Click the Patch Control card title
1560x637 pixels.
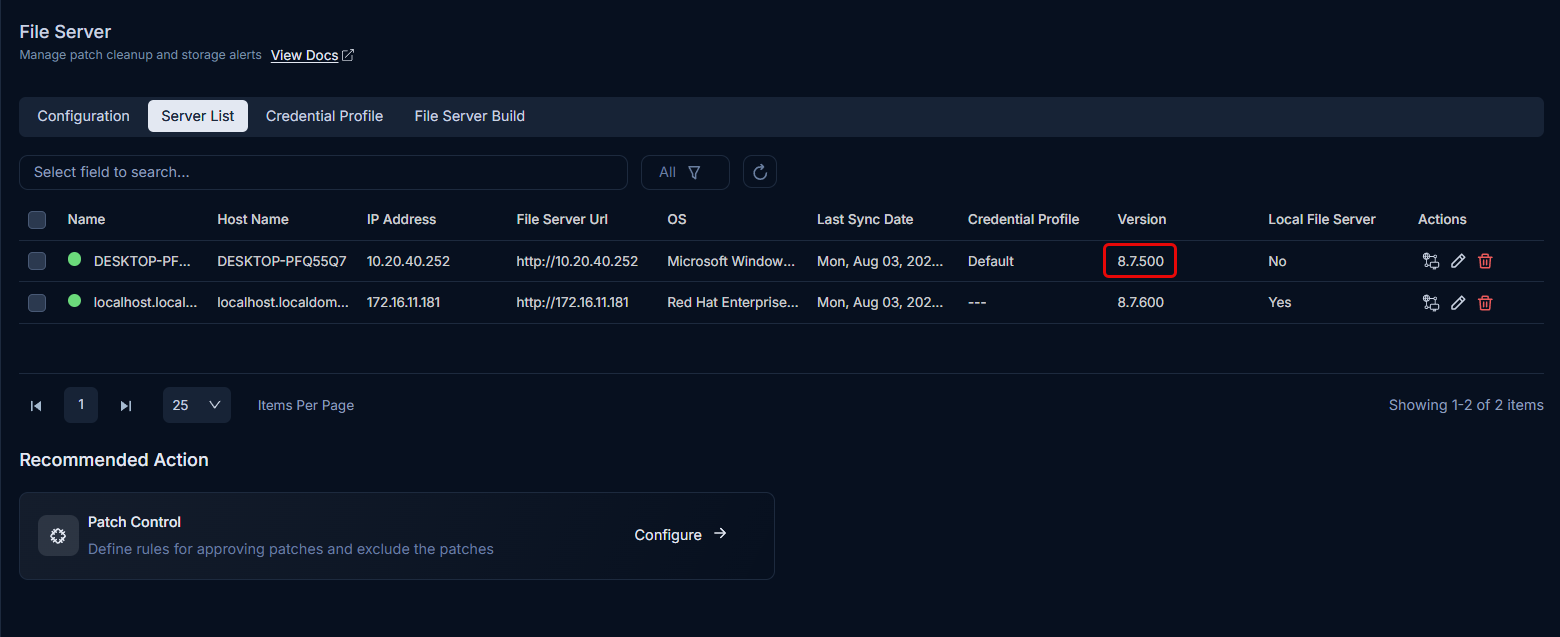pos(134,522)
